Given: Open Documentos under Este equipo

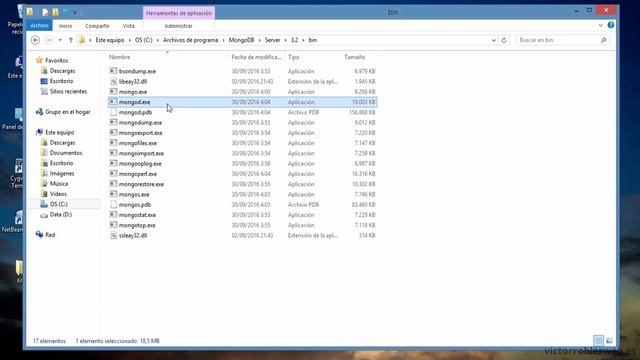Looking at the screenshot, I should (66, 153).
